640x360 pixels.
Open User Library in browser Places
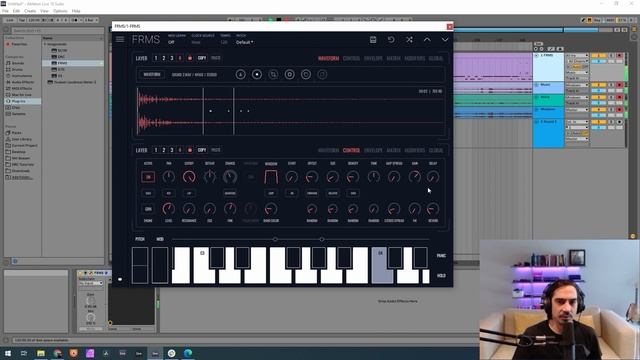(21, 139)
